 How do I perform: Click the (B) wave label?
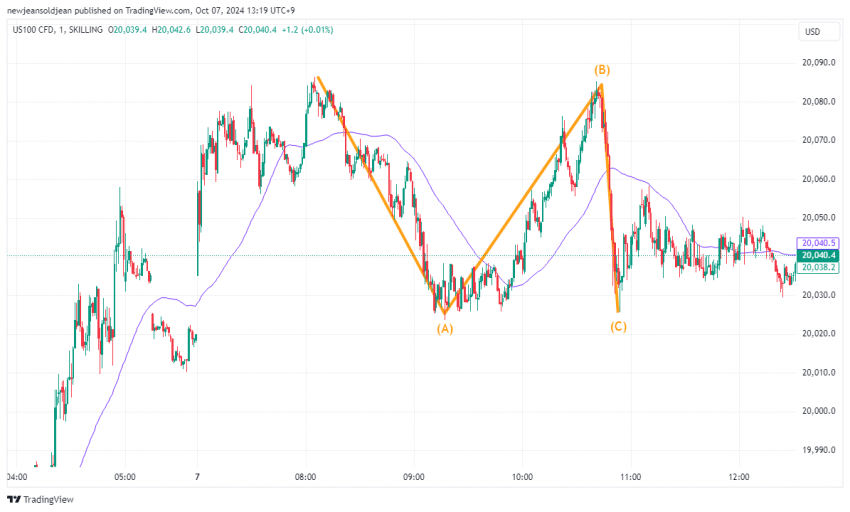point(602,70)
